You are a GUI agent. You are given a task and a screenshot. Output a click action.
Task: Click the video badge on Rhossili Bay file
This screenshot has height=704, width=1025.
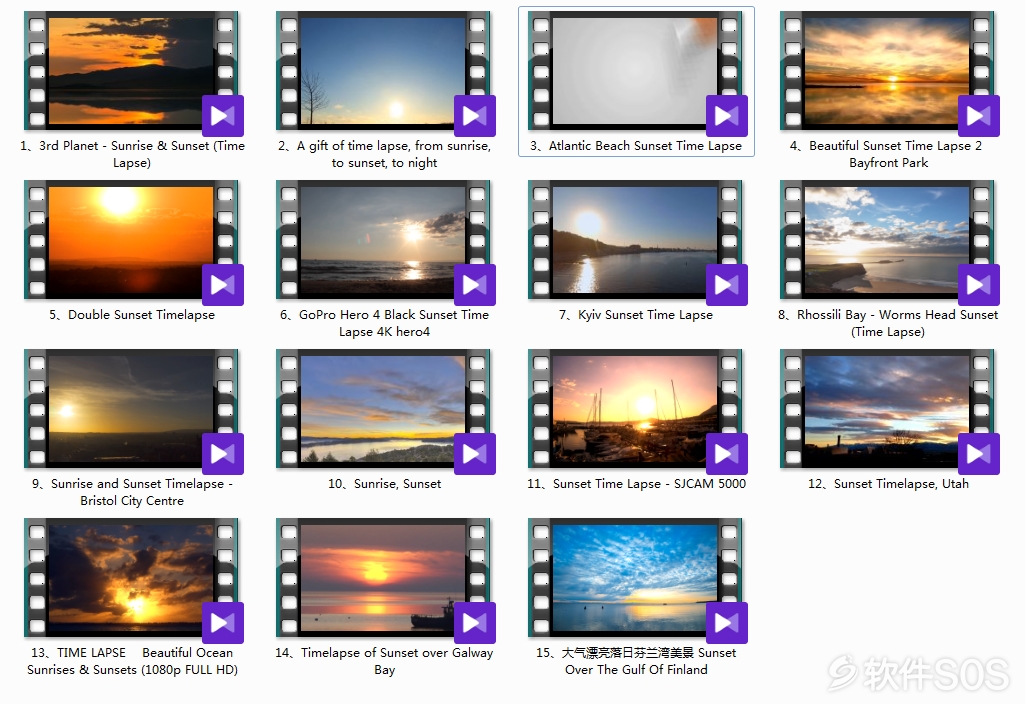979,285
